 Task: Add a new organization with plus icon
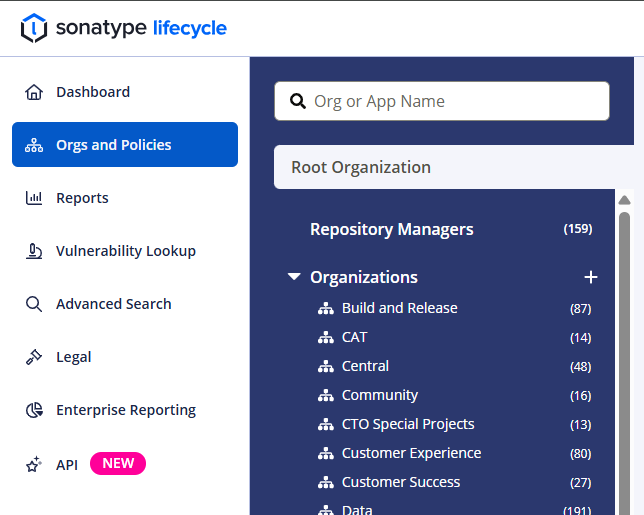point(591,277)
